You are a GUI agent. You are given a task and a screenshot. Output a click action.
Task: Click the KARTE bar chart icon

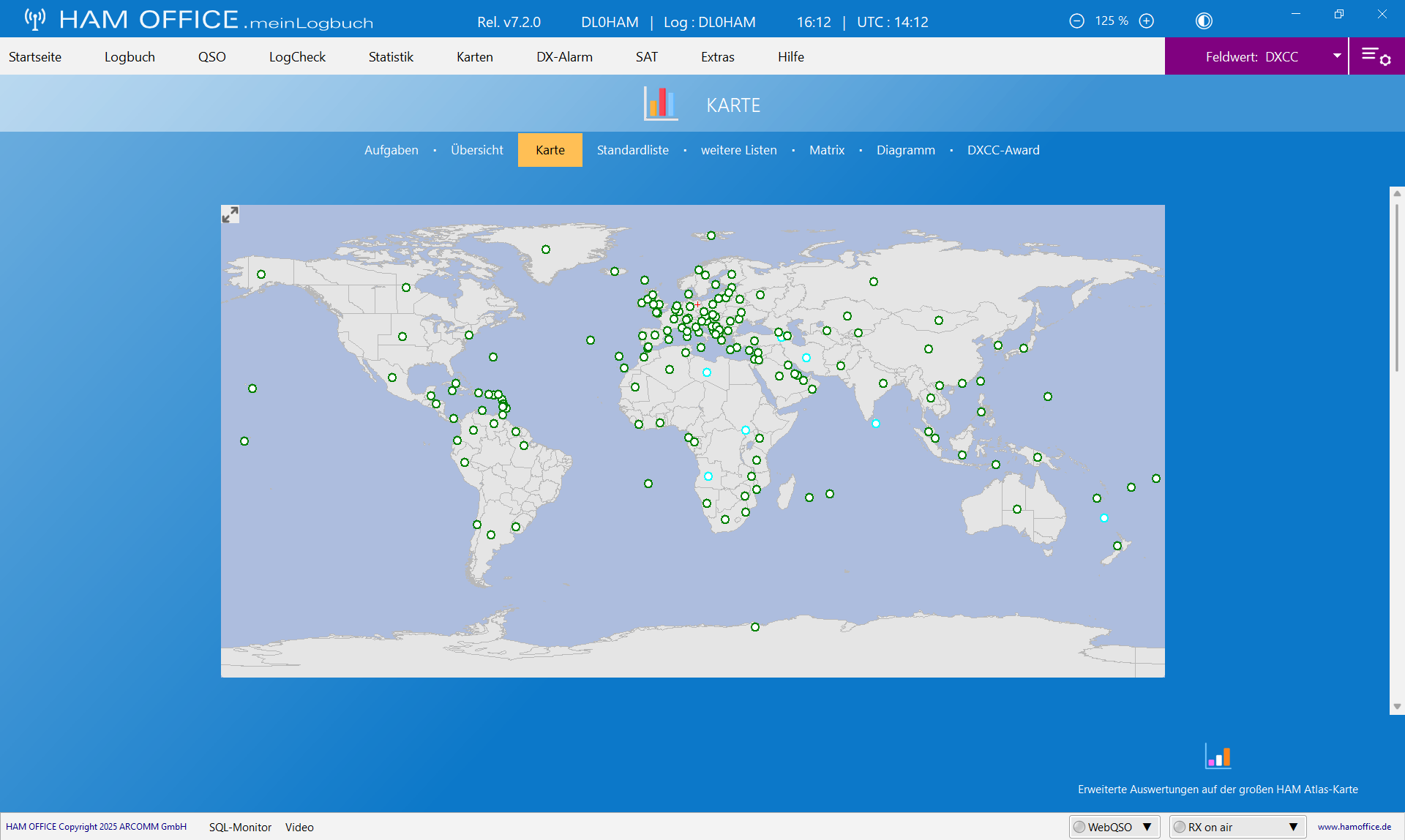[x=661, y=103]
